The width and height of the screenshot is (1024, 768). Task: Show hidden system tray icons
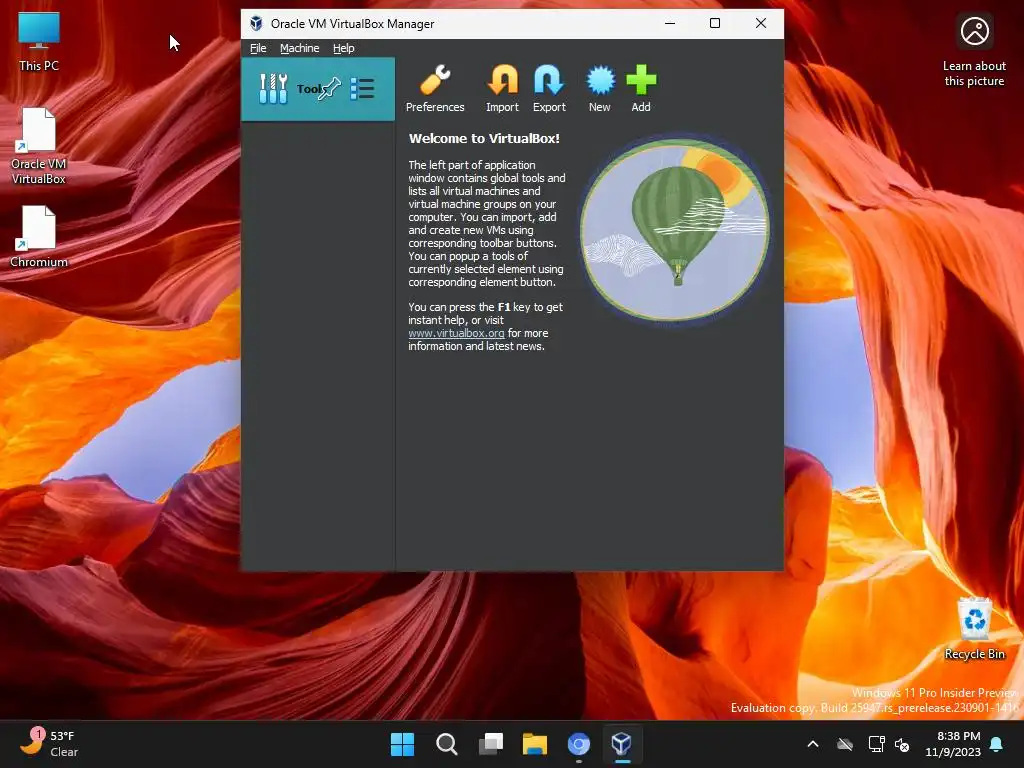coord(813,744)
